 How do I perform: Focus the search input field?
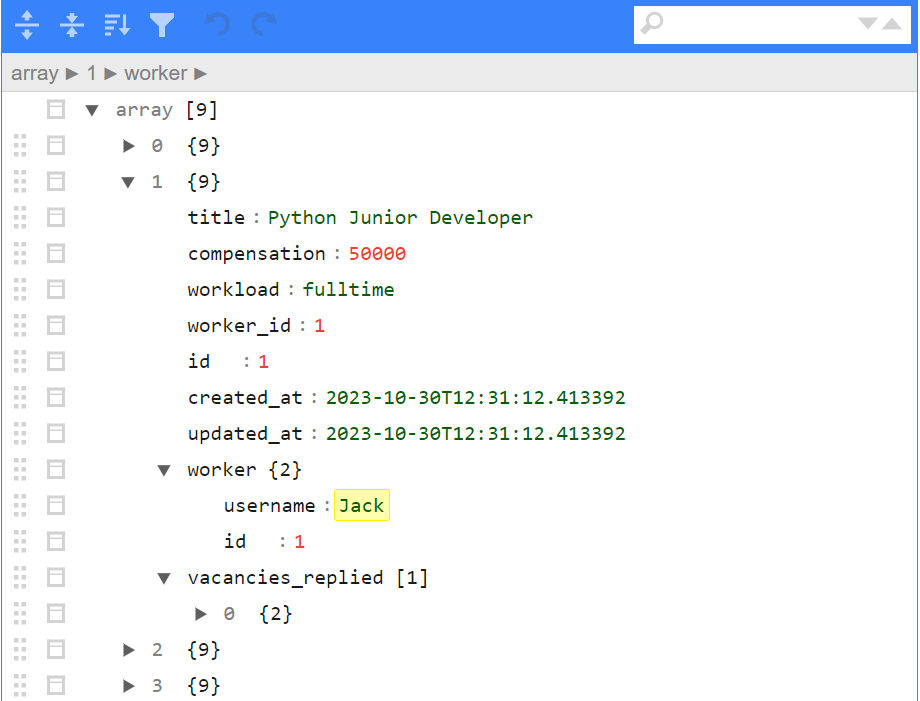(x=760, y=25)
